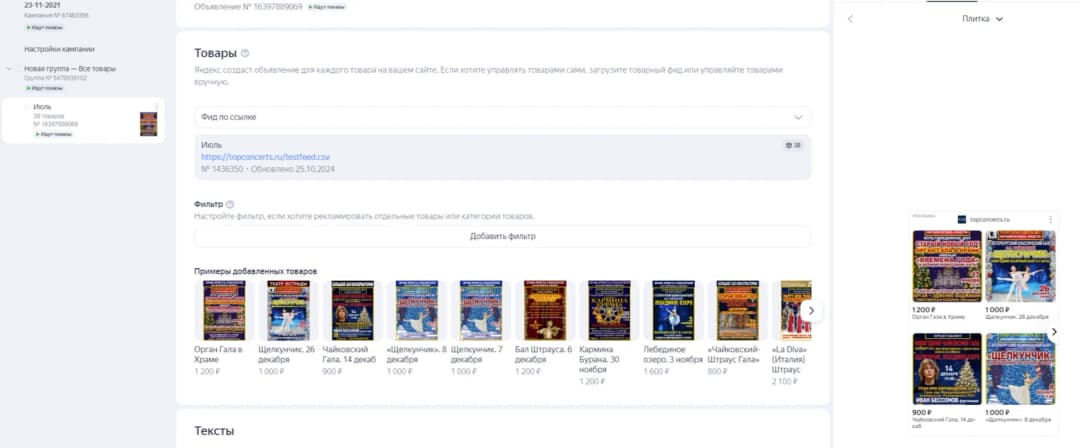Image resolution: width=1080 pixels, height=448 pixels.
Task: Click the back arrow in preview panel
Action: (850, 19)
